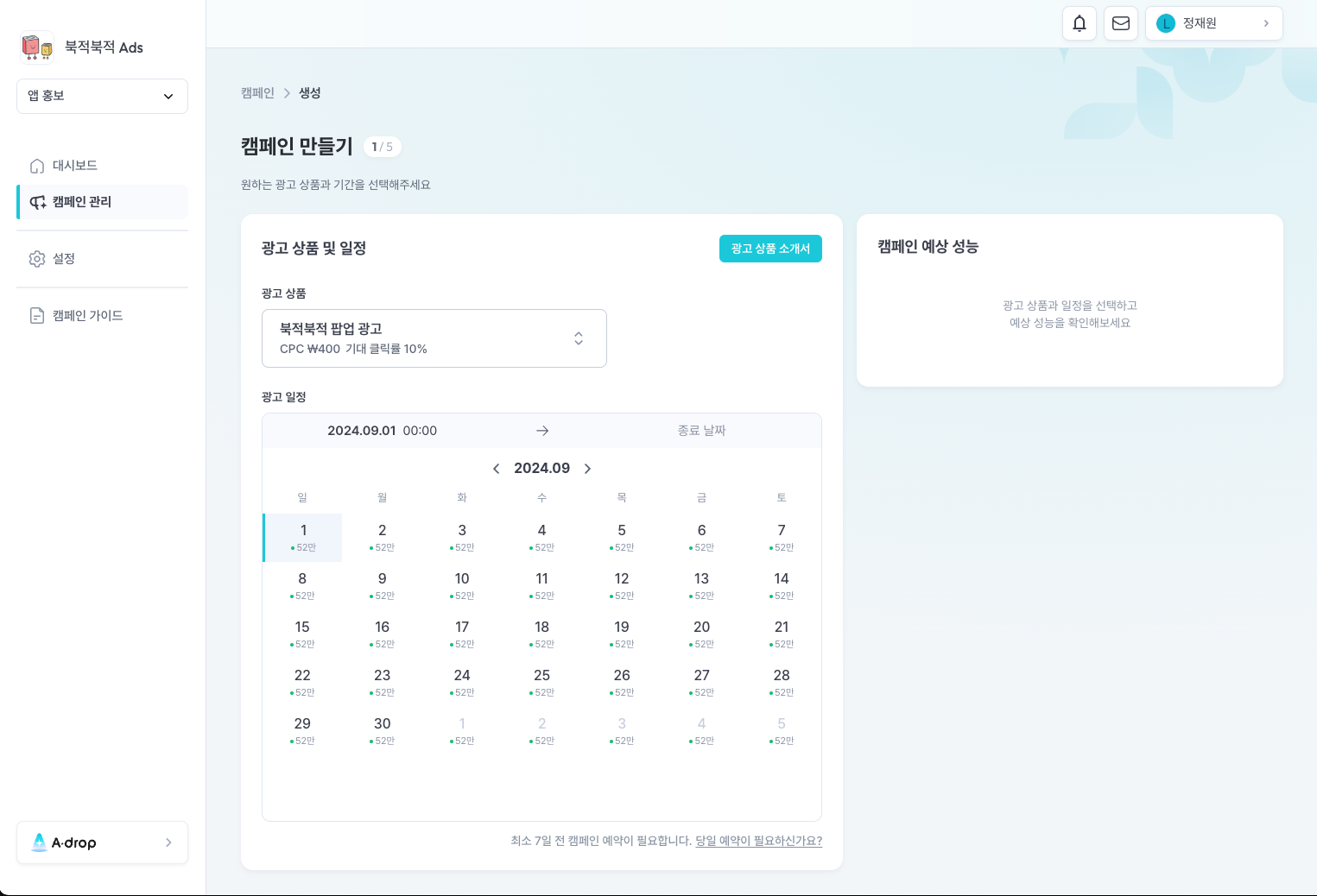This screenshot has height=896, width=1317.
Task: Click the 2024.09 month label
Action: pos(542,469)
